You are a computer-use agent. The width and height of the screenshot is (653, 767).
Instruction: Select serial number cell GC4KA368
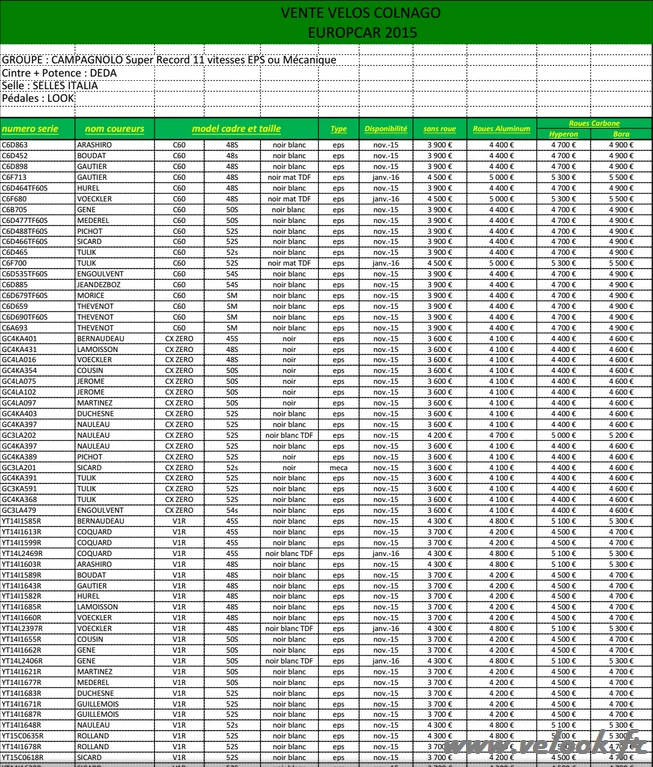(x=19, y=499)
